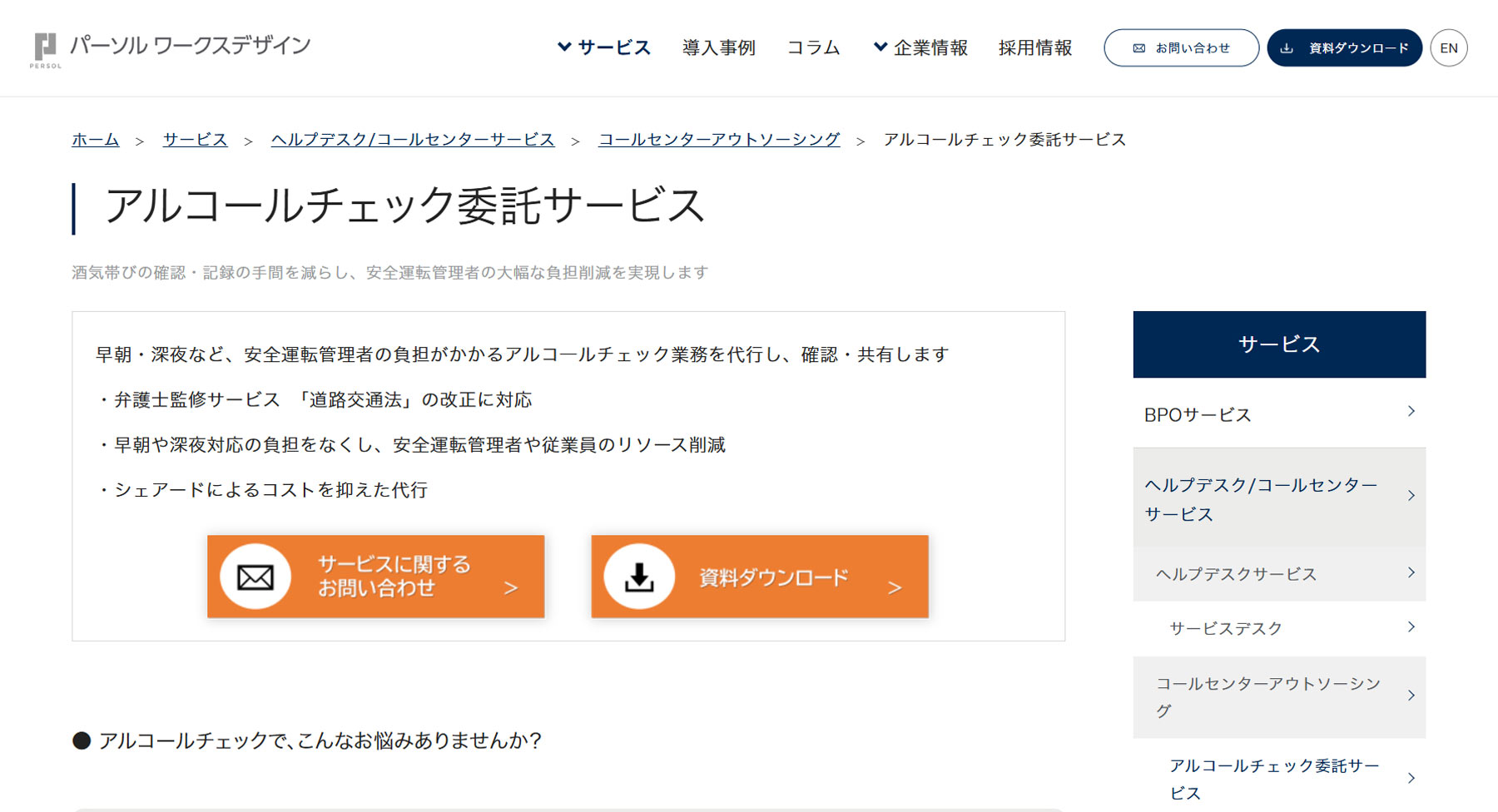Click the current breadcrumb アルコールチェック委託サービス
Image resolution: width=1498 pixels, height=812 pixels.
[1004, 140]
